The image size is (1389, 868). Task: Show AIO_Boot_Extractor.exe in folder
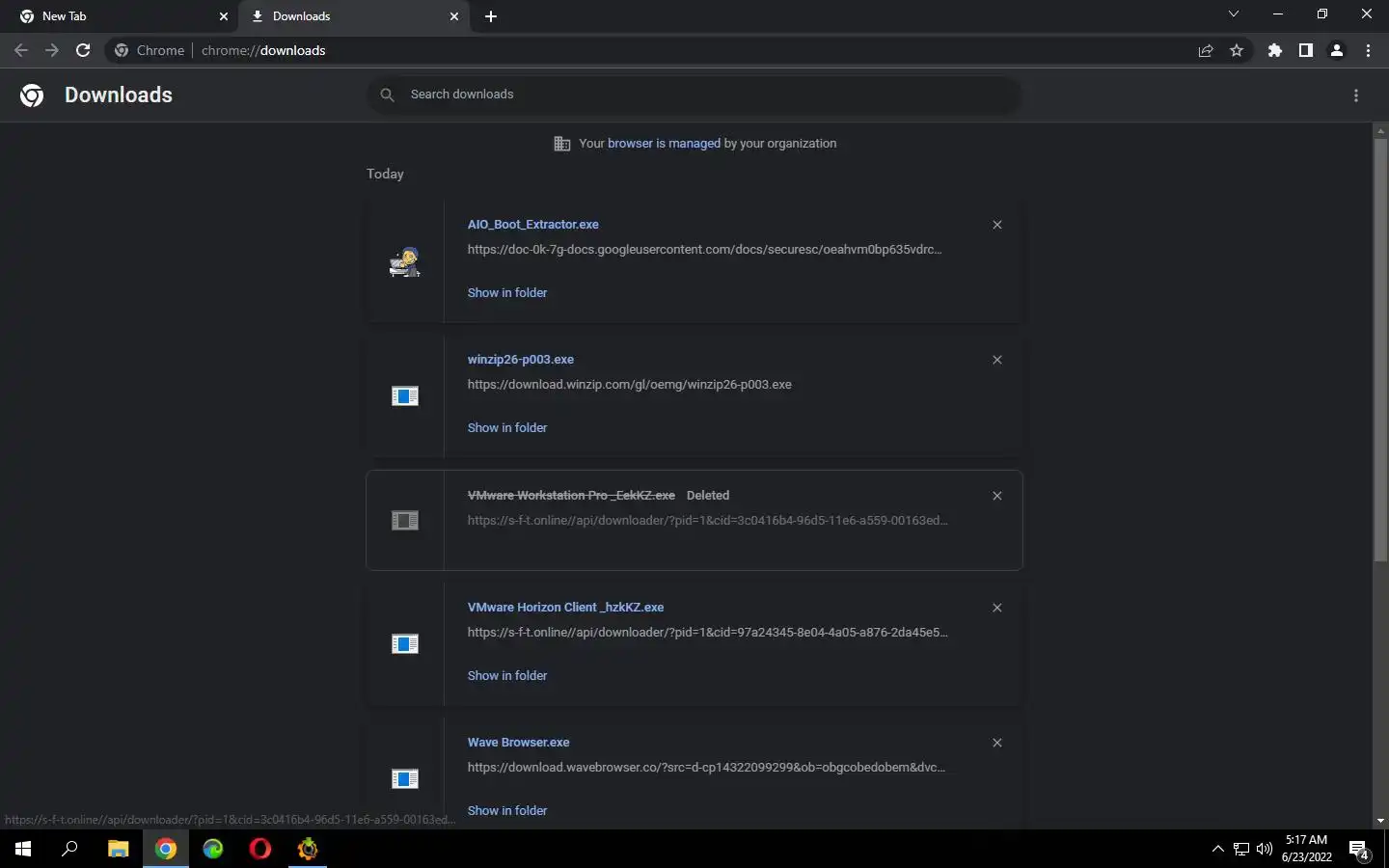tap(507, 293)
